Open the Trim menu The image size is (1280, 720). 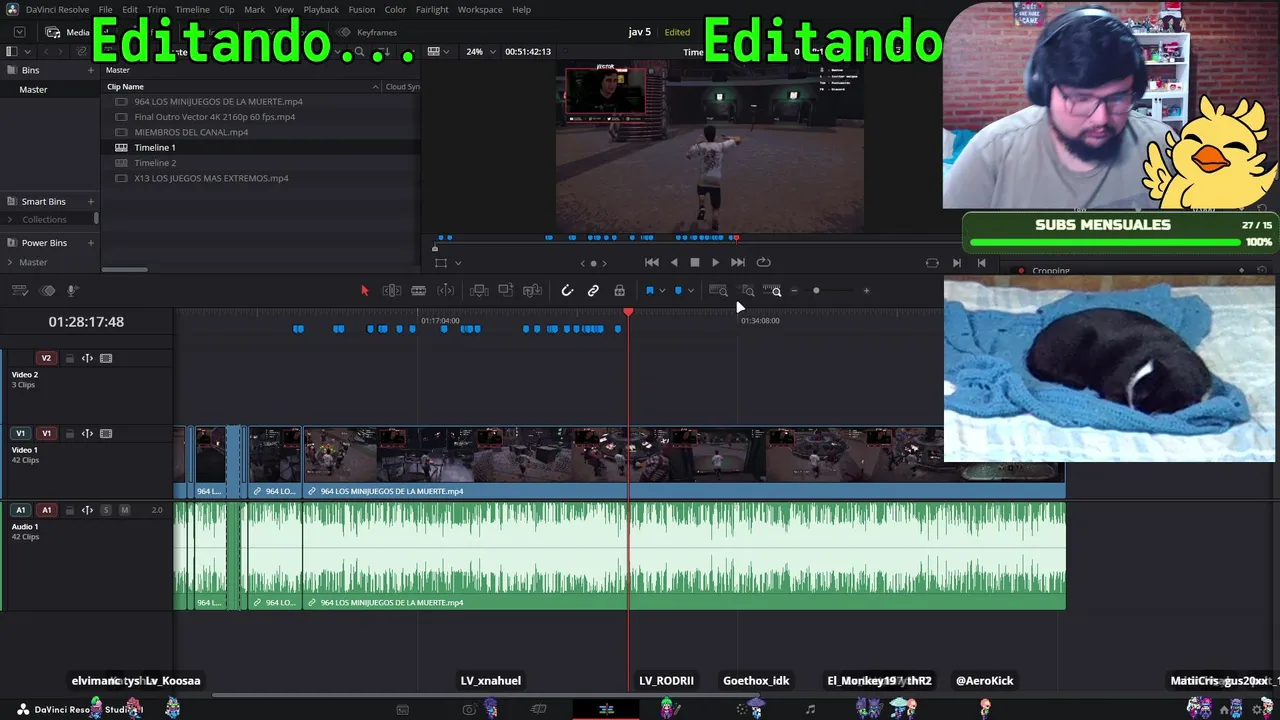[x=156, y=10]
